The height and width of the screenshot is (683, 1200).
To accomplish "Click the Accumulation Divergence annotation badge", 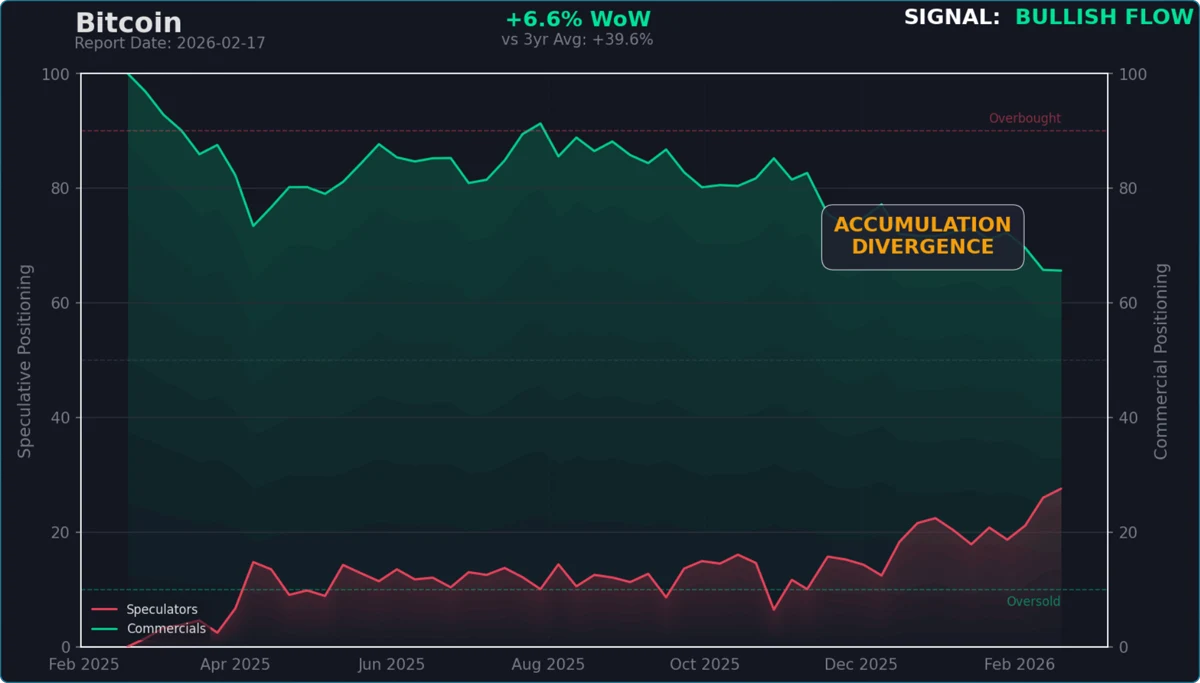I will (x=922, y=237).
